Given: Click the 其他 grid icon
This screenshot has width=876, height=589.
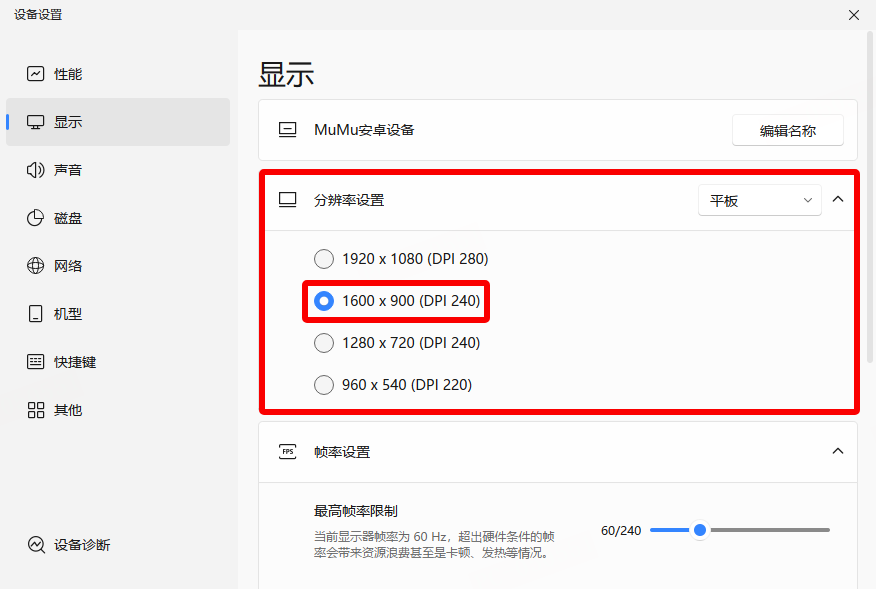Looking at the screenshot, I should coord(36,410).
